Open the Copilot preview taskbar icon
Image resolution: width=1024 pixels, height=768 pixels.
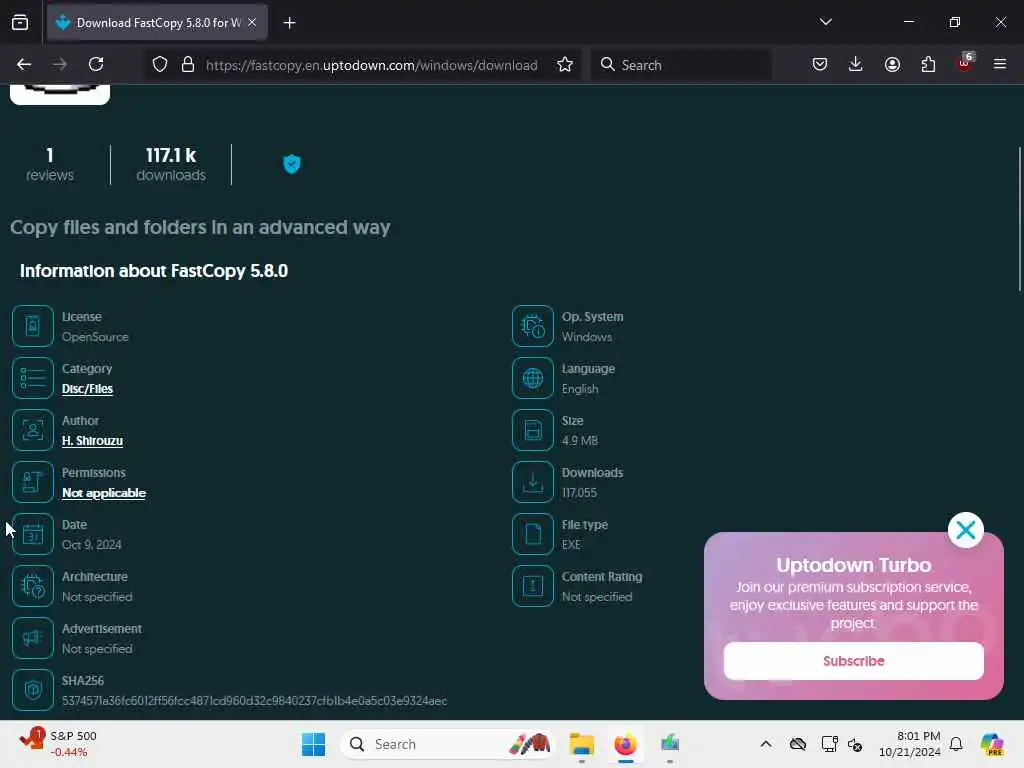click(x=992, y=744)
